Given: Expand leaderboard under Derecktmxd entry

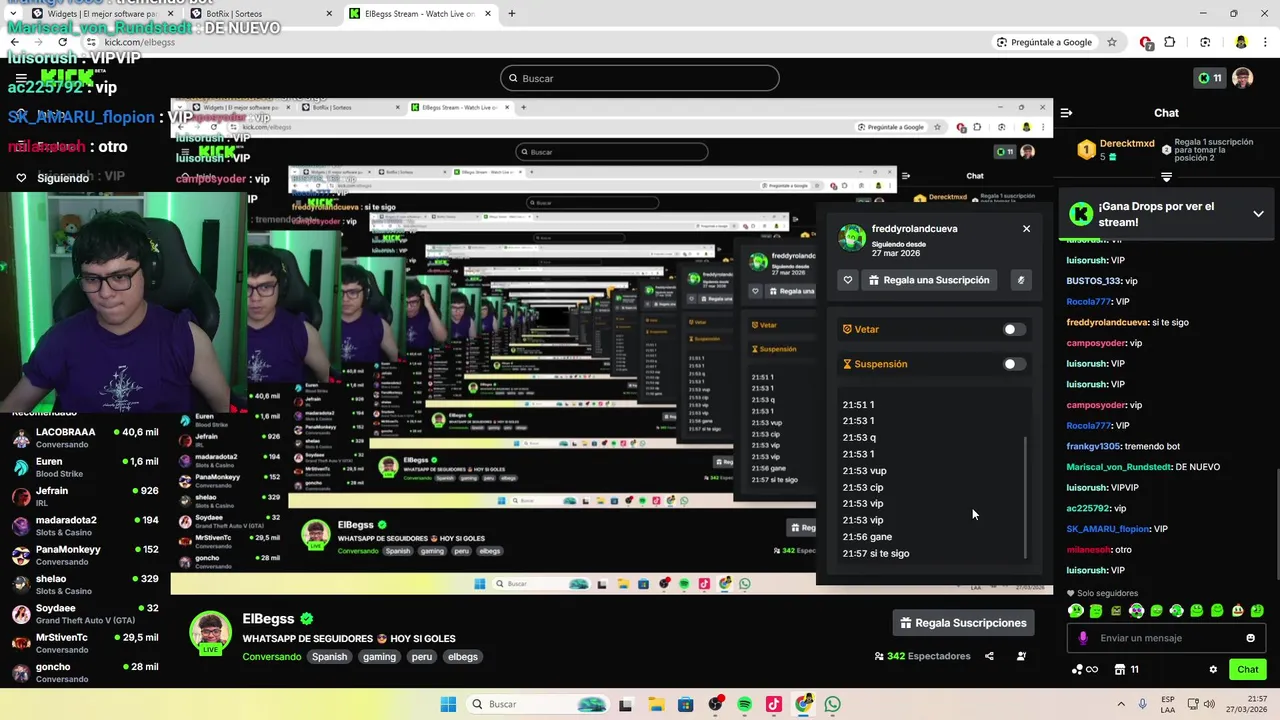Looking at the screenshot, I should (x=1166, y=177).
